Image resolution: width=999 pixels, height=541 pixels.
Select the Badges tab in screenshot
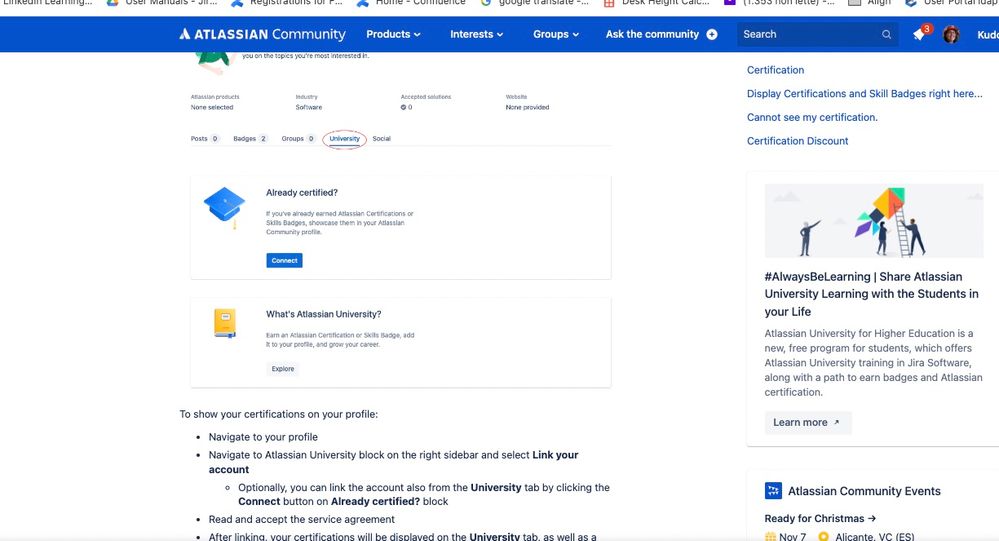(x=250, y=138)
